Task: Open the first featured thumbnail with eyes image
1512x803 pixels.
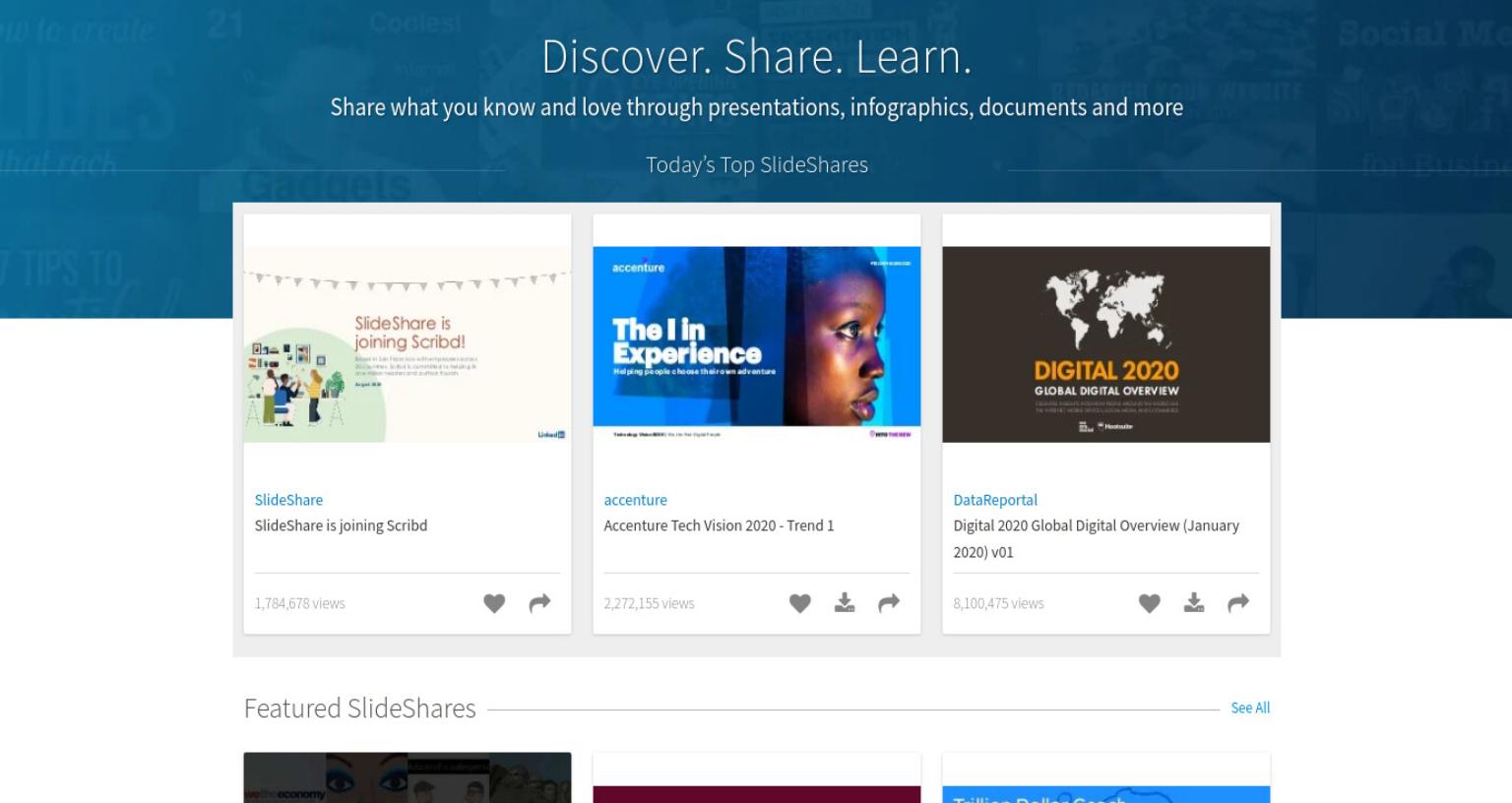Action: pyautogui.click(x=408, y=778)
